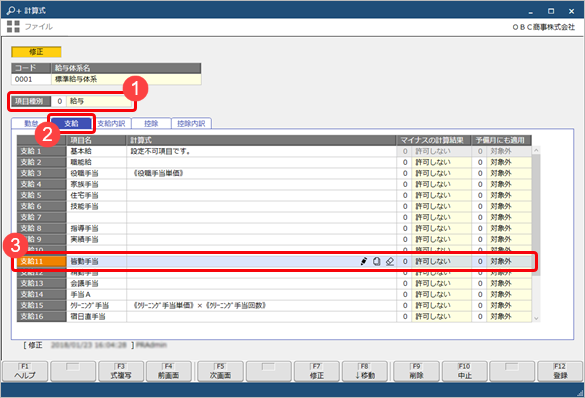
Task: Switch to the 支給内訳 tab
Action: 111,123
